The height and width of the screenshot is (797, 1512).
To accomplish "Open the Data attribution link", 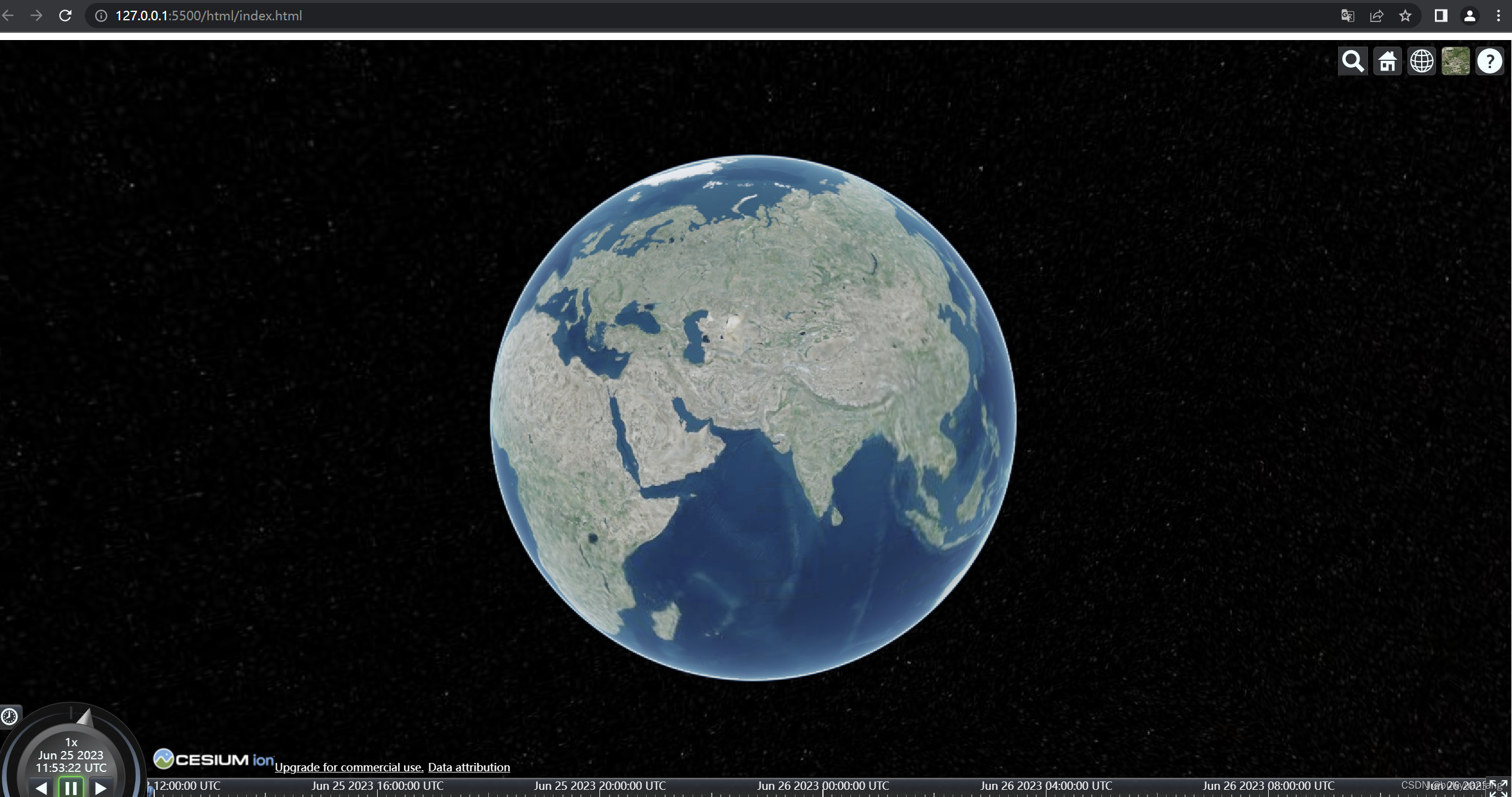I will point(469,767).
